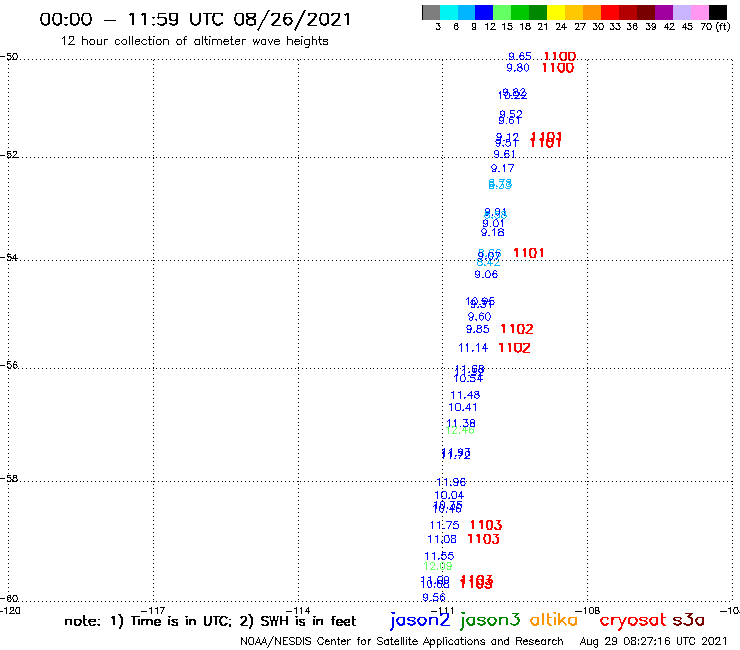Click the red 1102 time beside 11.14
740x650 pixels.
514,348
